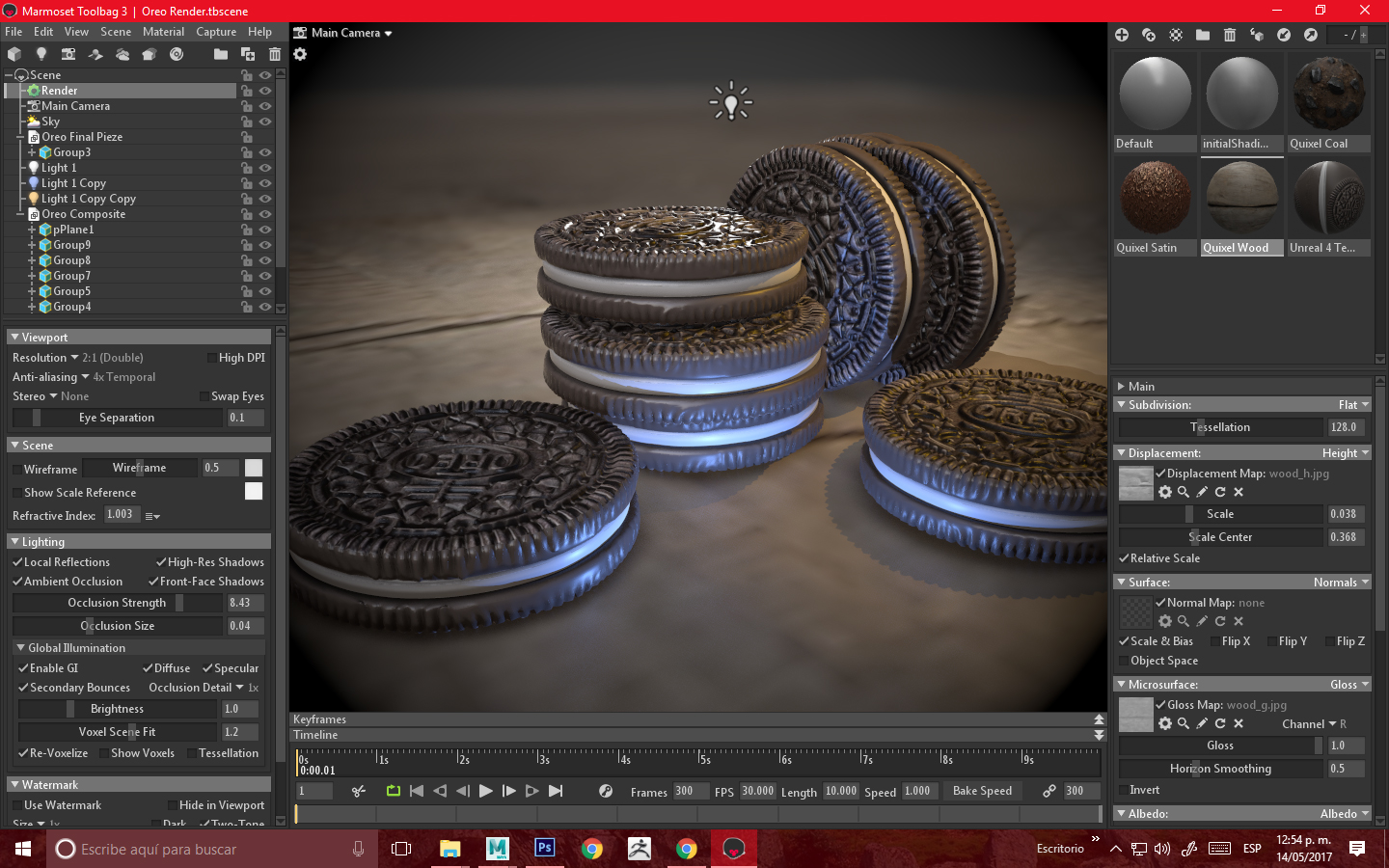Duplicate the selected scene object
Viewport: 1389px width, 868px height.
(x=248, y=54)
